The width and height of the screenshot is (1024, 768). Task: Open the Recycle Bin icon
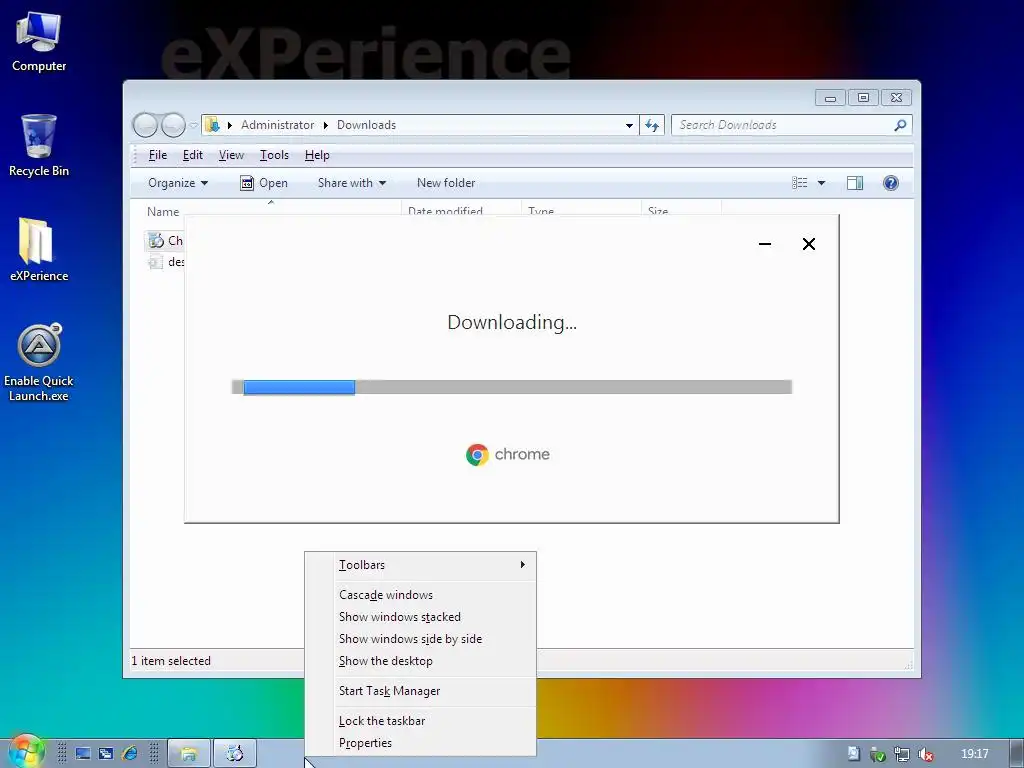coord(39,146)
